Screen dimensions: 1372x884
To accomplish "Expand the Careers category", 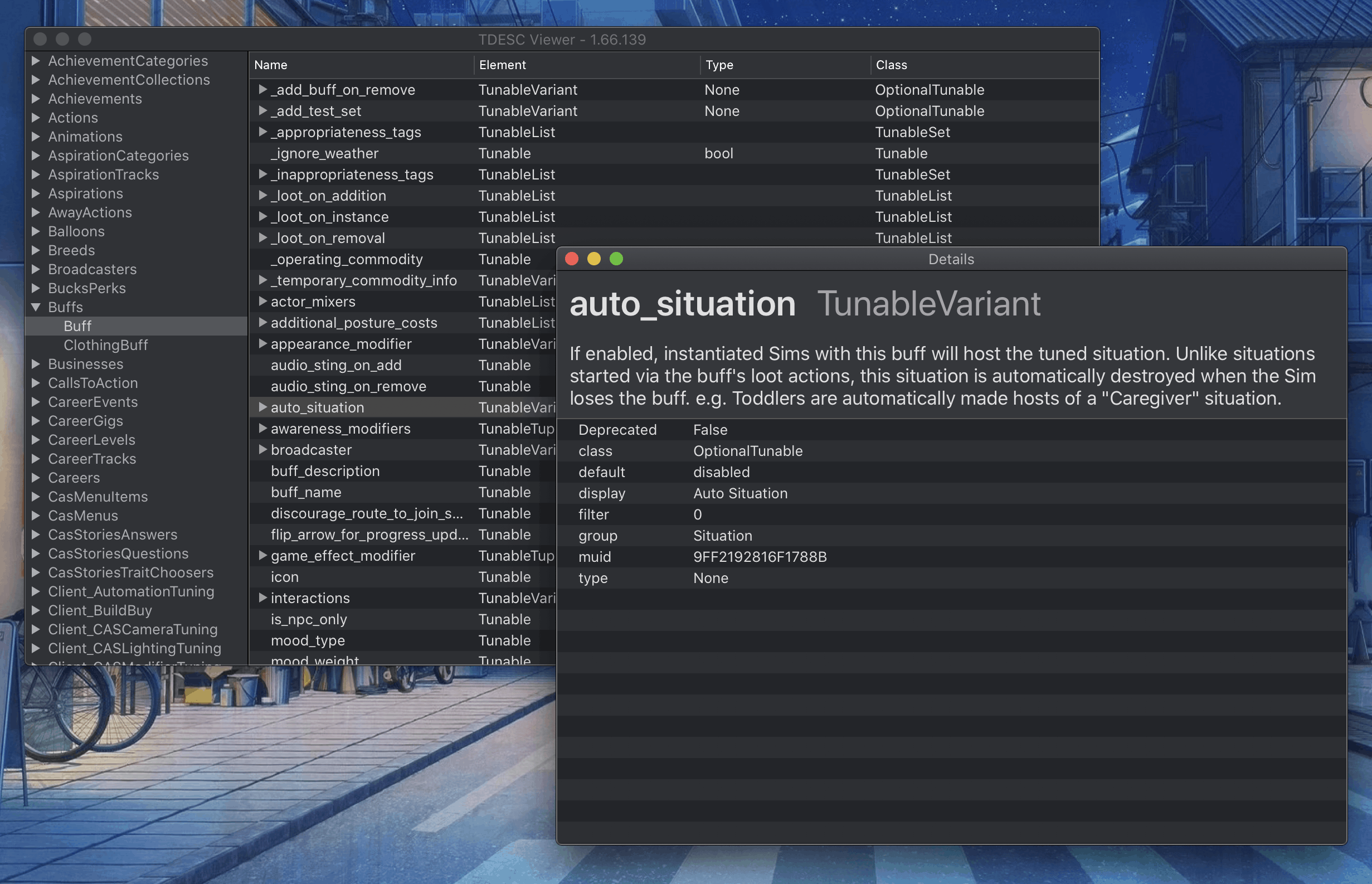I will 36,478.
